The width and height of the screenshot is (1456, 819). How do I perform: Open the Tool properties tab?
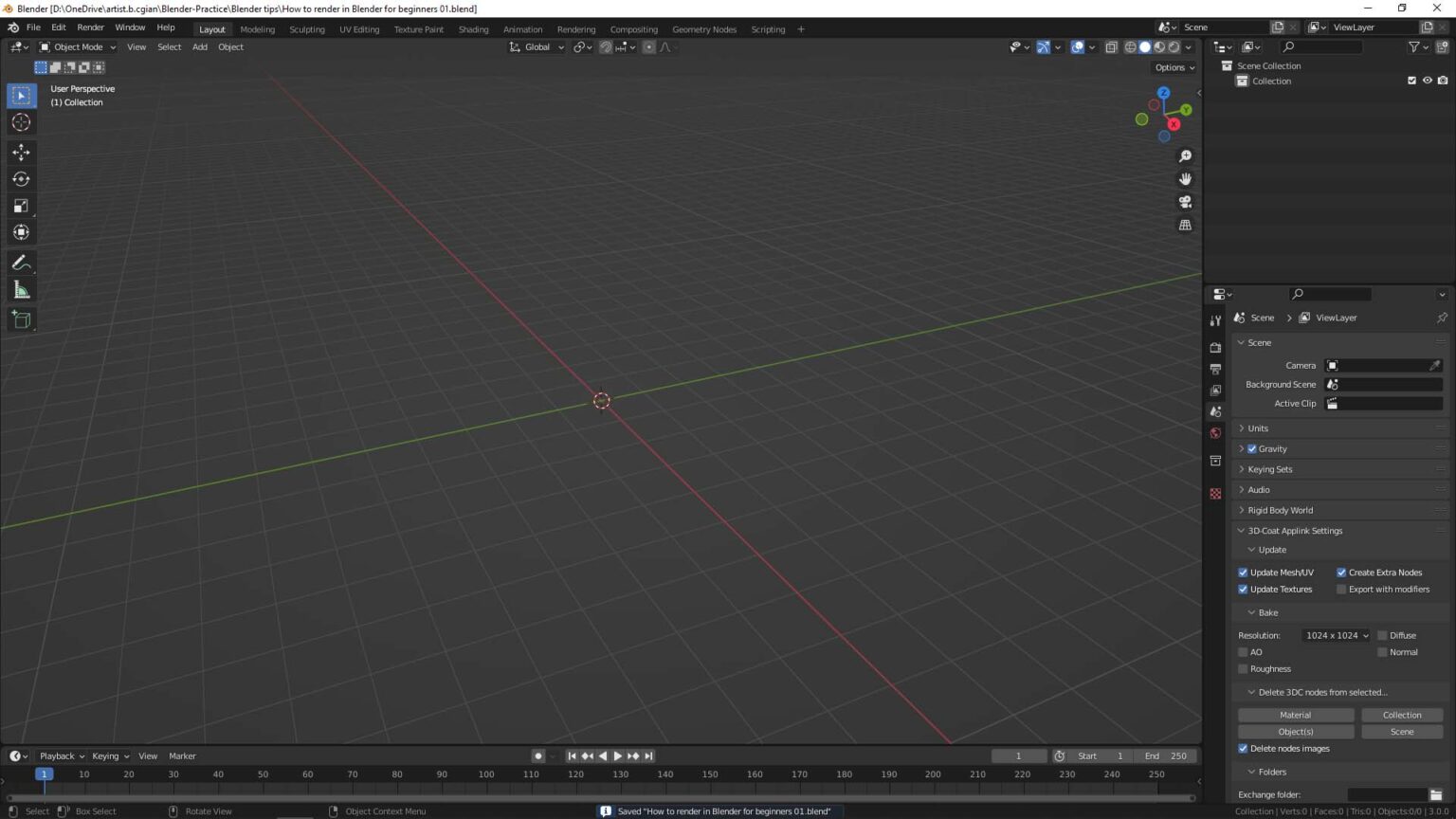click(1215, 320)
